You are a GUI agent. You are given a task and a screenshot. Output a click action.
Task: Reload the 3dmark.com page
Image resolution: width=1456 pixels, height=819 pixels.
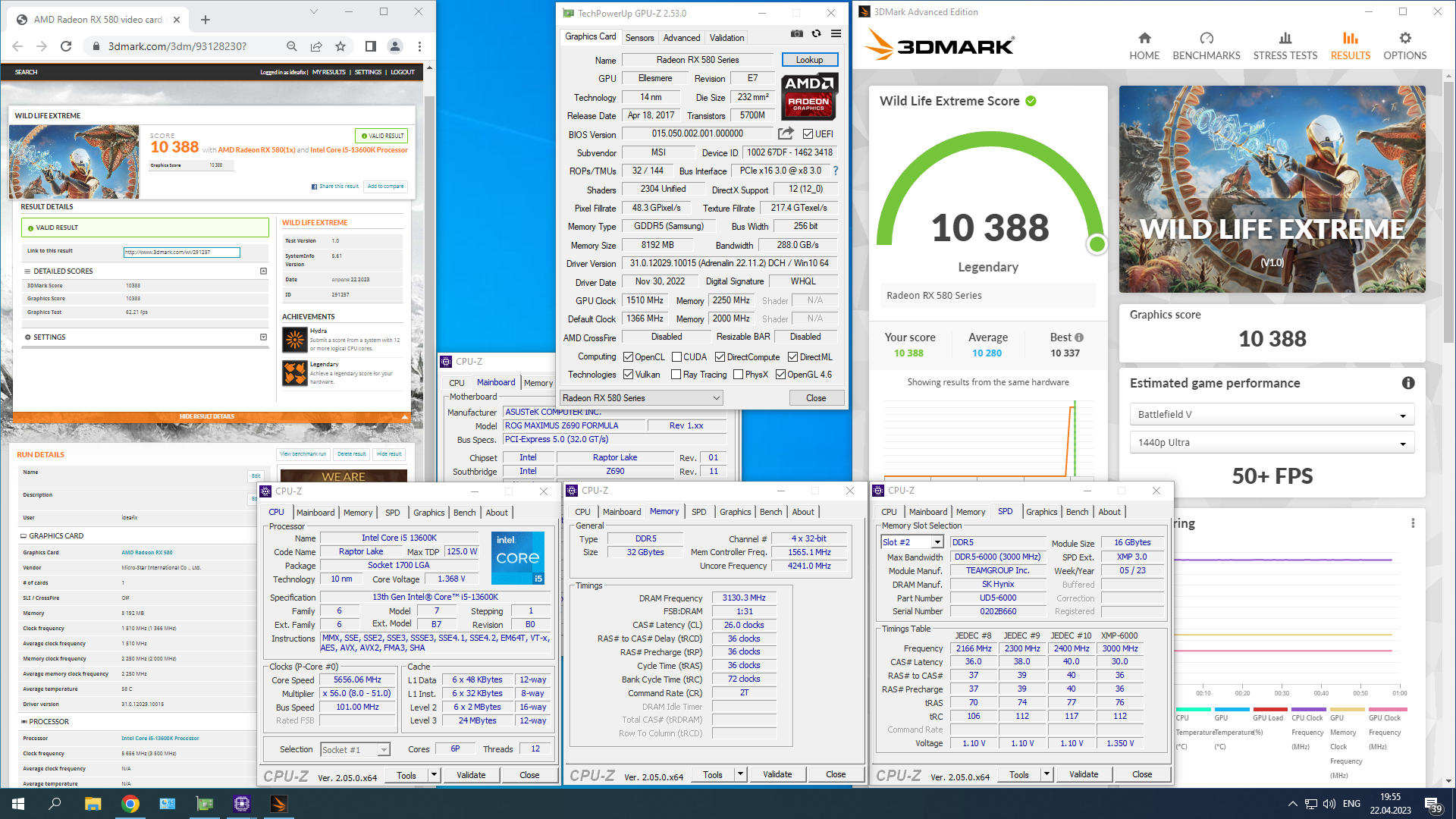tap(66, 46)
